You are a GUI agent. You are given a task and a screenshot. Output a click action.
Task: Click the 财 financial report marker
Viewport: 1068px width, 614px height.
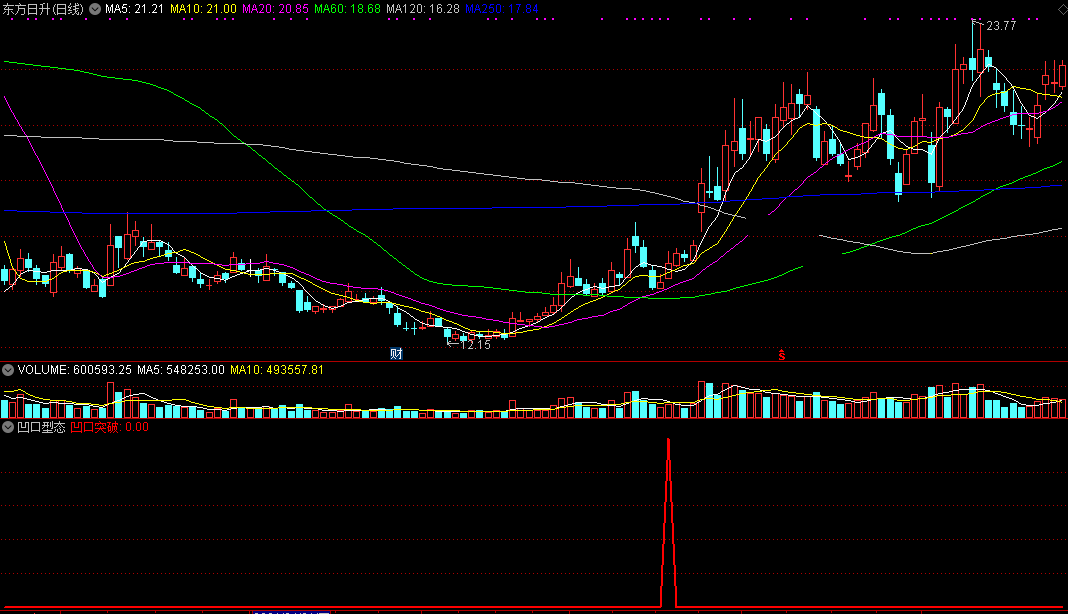[396, 354]
